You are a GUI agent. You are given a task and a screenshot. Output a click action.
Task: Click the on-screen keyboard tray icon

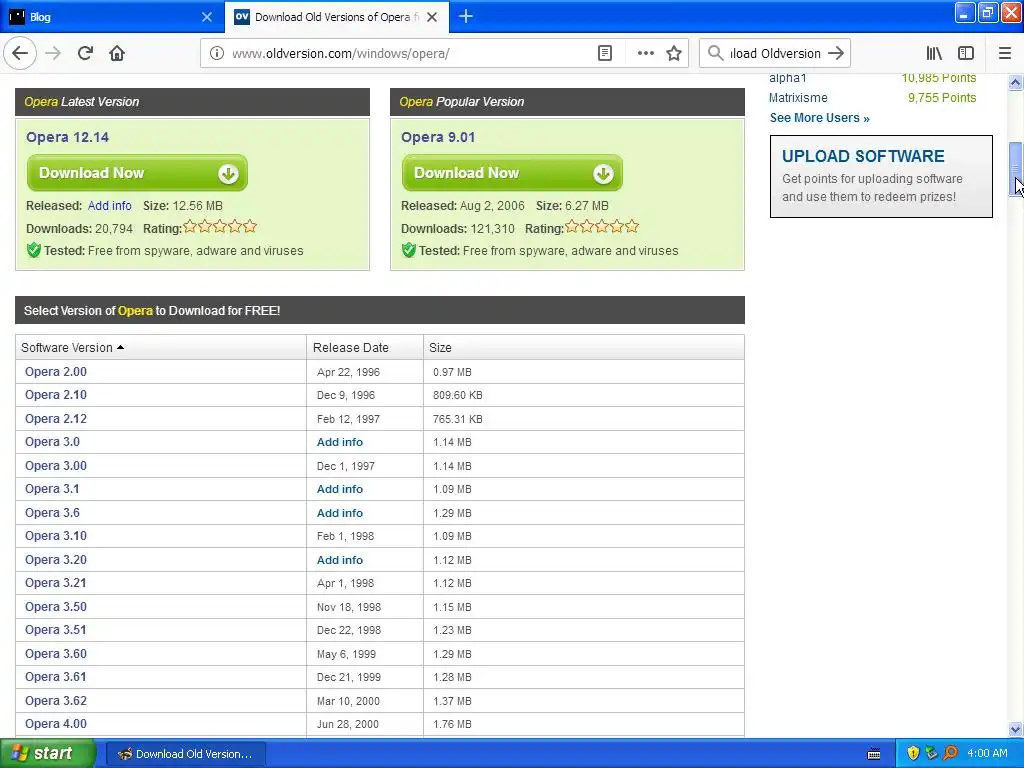pyautogui.click(x=874, y=754)
